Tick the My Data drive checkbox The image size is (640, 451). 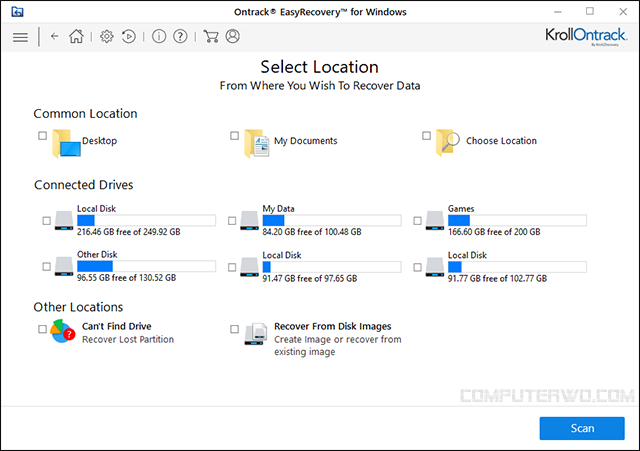pyautogui.click(x=232, y=221)
